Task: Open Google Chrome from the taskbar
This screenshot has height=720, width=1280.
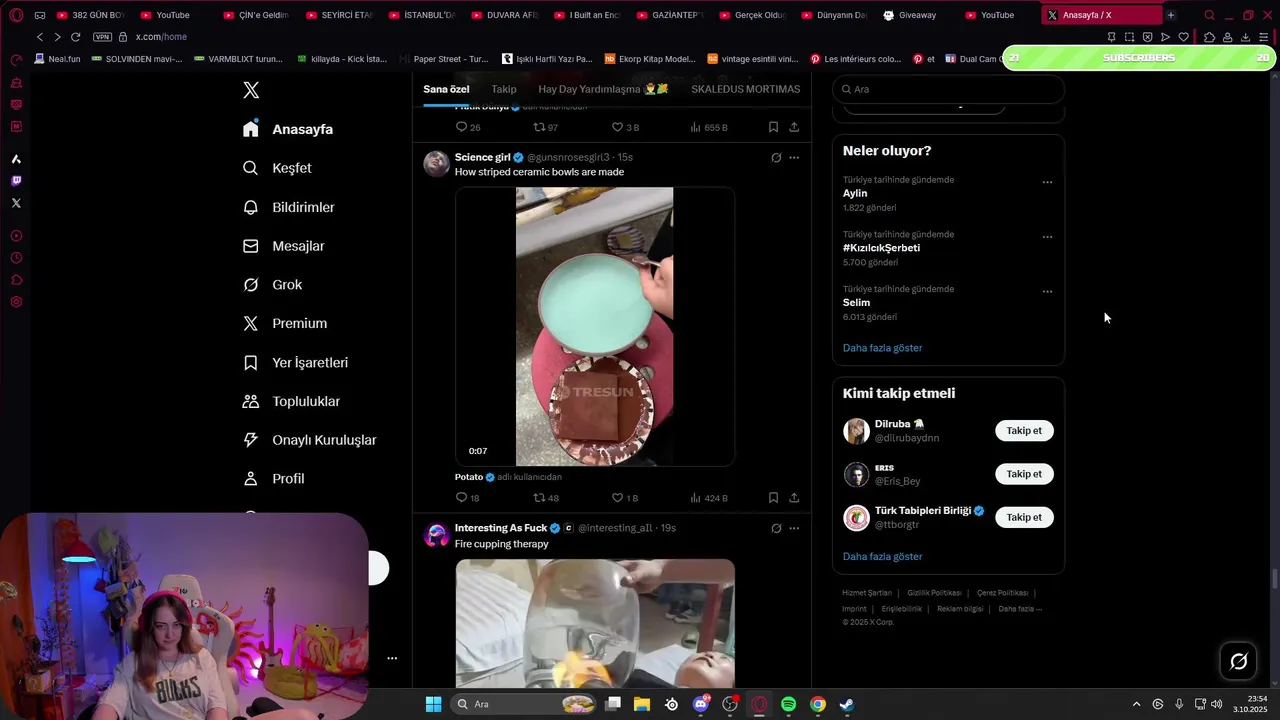Action: click(818, 704)
